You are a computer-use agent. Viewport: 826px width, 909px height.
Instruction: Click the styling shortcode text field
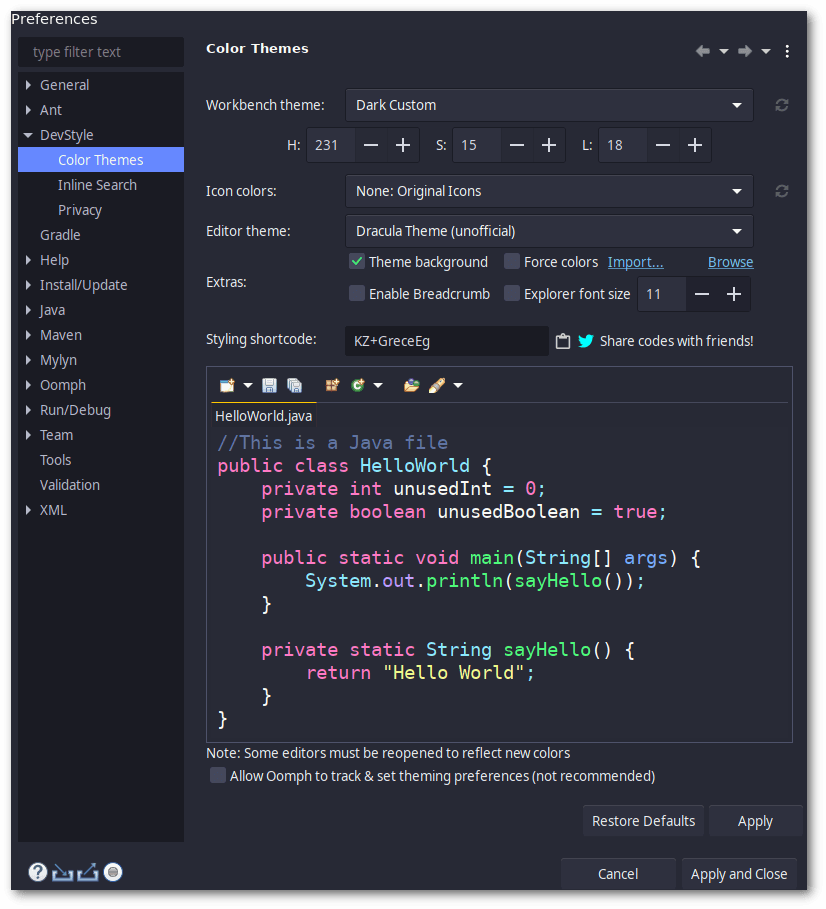tap(445, 341)
